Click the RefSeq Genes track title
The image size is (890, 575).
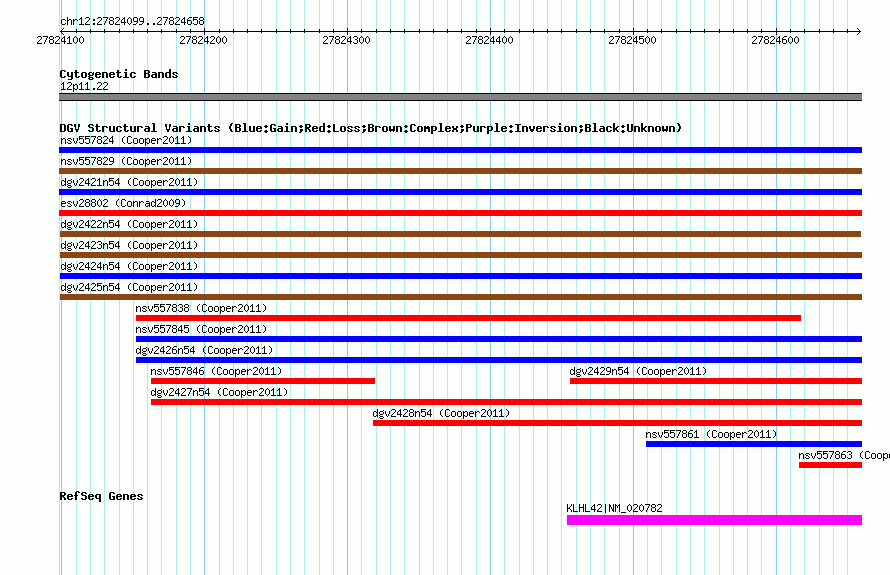[101, 496]
